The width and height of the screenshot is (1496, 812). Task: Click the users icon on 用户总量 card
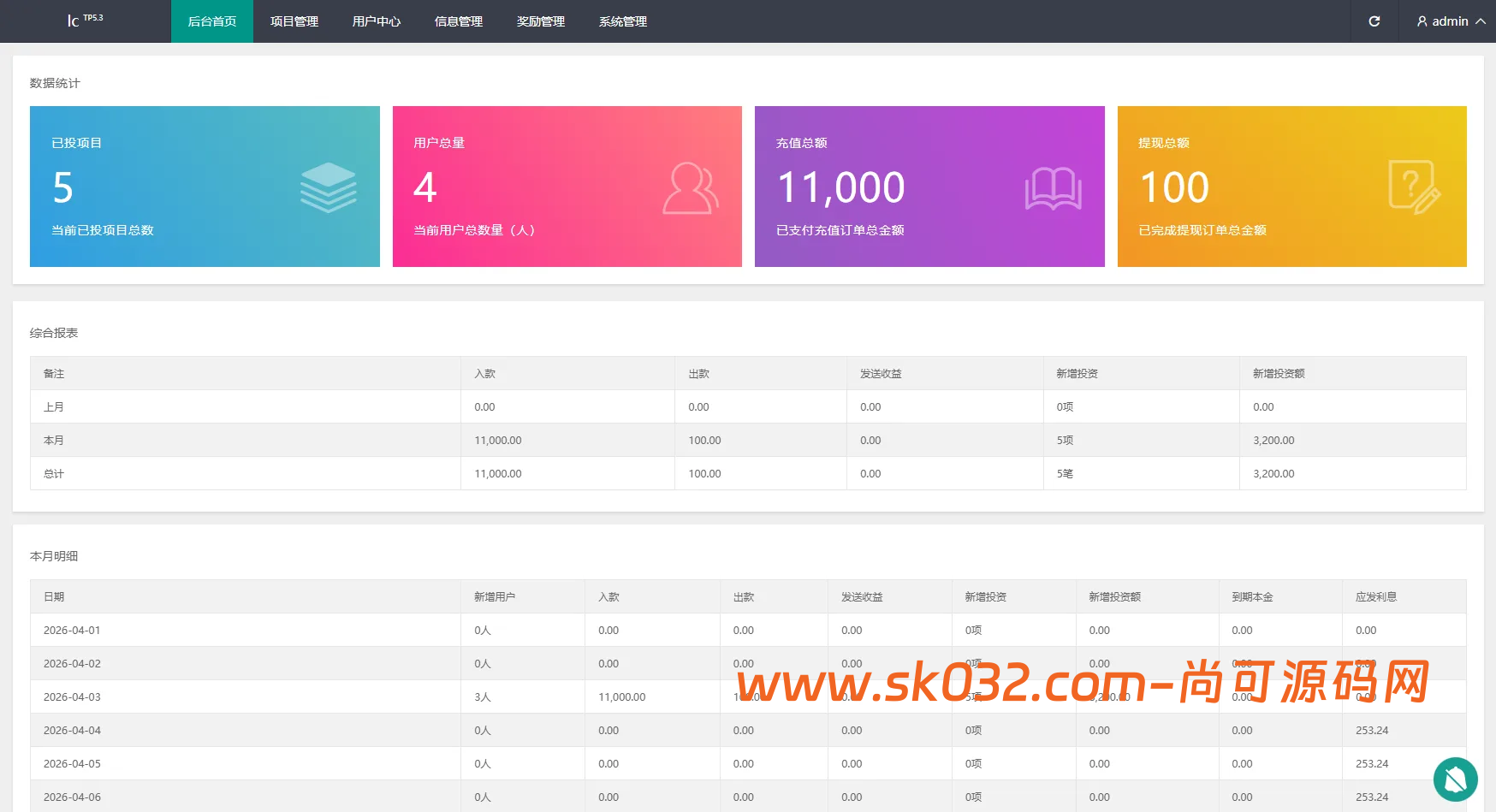(691, 188)
